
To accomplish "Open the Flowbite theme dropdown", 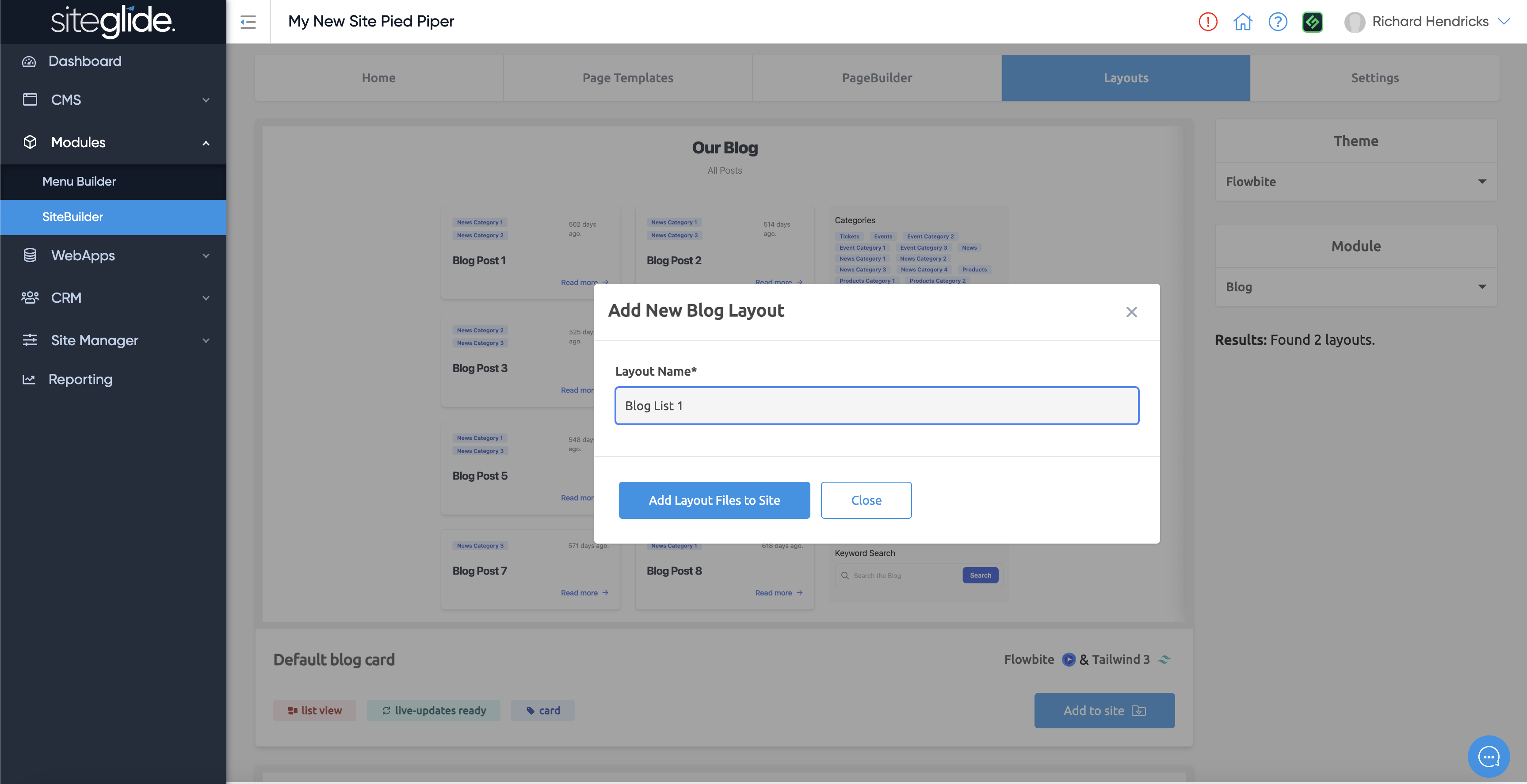I will pos(1355,181).
